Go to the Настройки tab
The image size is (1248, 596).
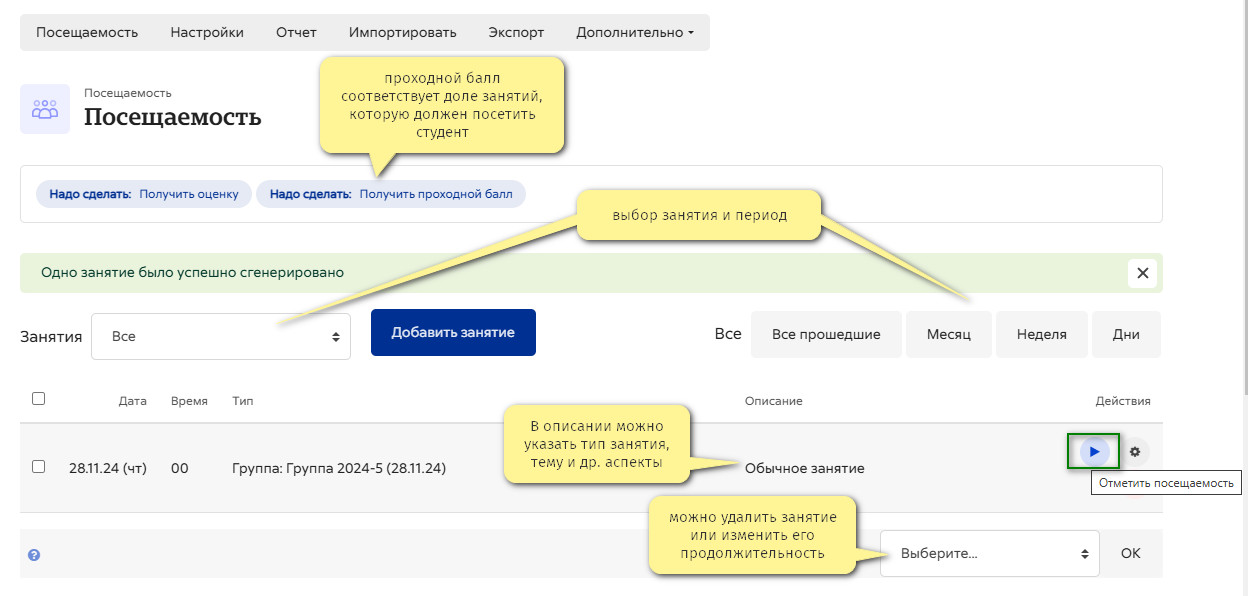207,32
